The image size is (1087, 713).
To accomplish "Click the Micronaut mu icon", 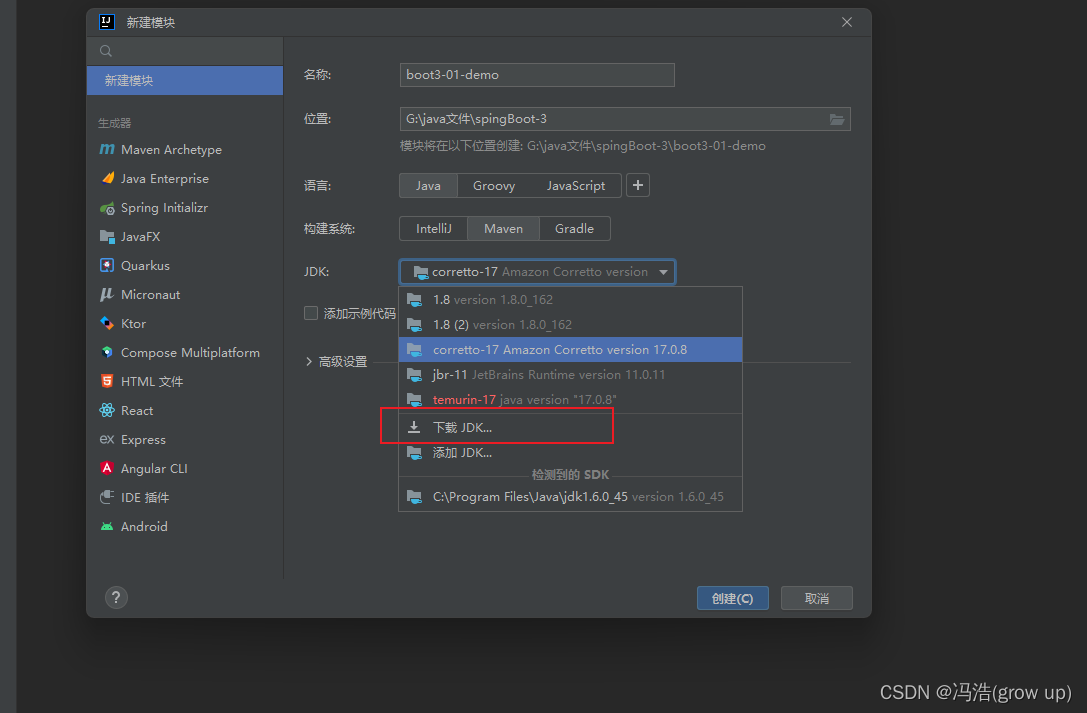I will tap(107, 294).
